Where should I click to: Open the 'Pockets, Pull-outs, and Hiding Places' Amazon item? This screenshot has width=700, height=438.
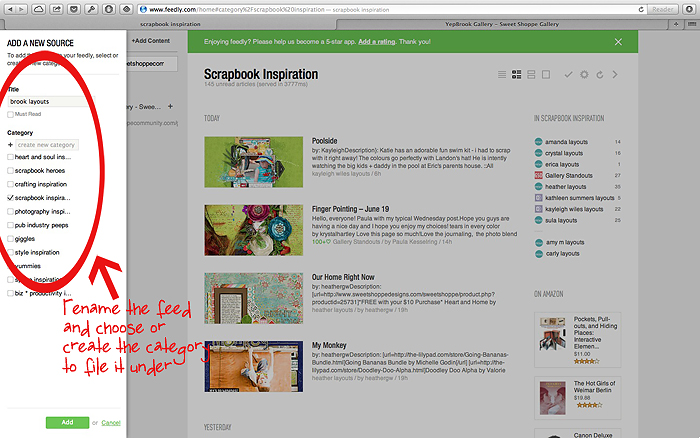pos(577,340)
